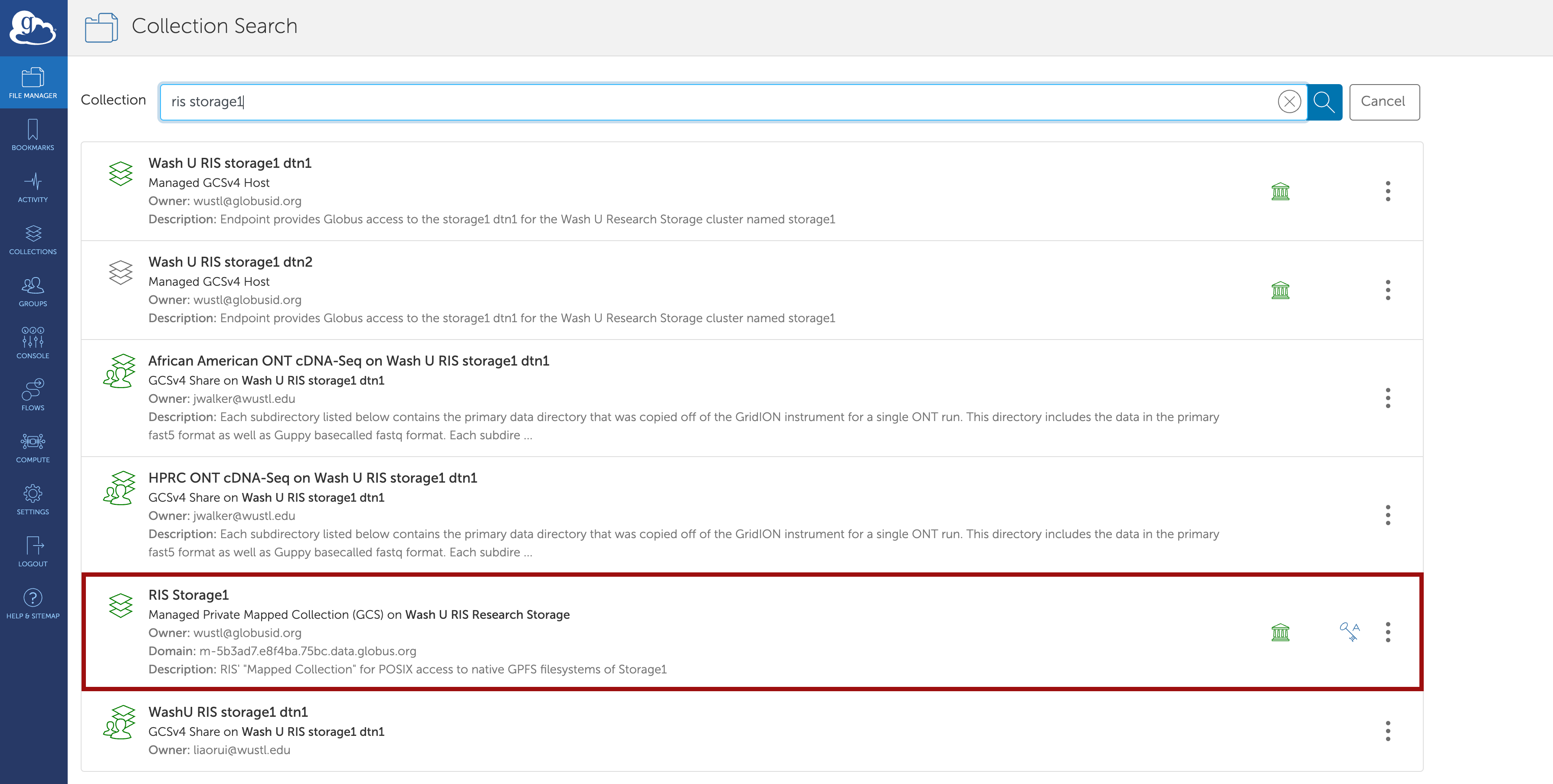
Task: Click the Collection Search page title
Action: (215, 26)
